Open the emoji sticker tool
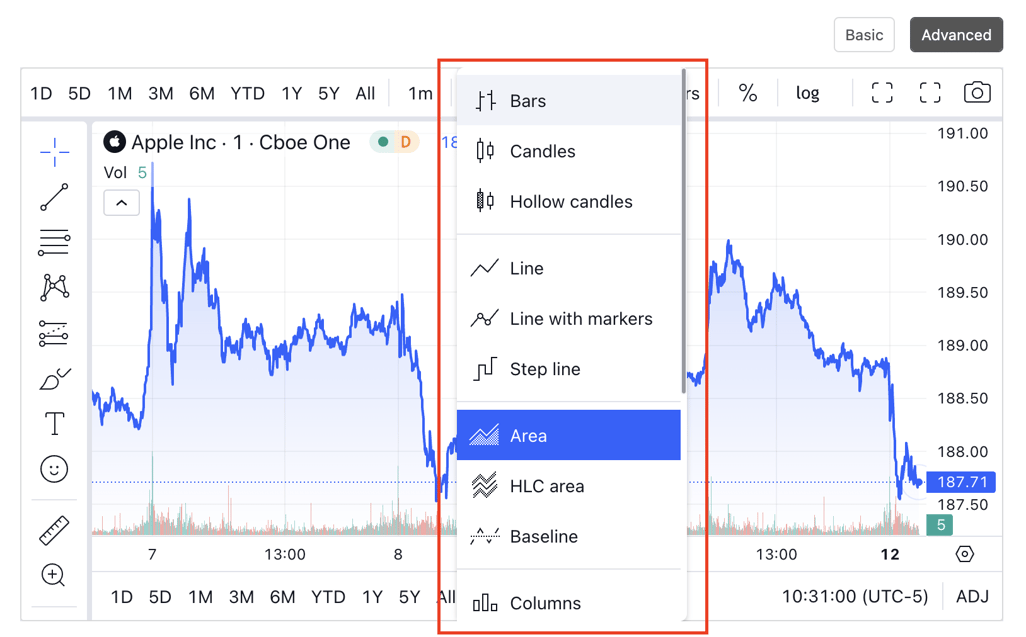 [54, 468]
